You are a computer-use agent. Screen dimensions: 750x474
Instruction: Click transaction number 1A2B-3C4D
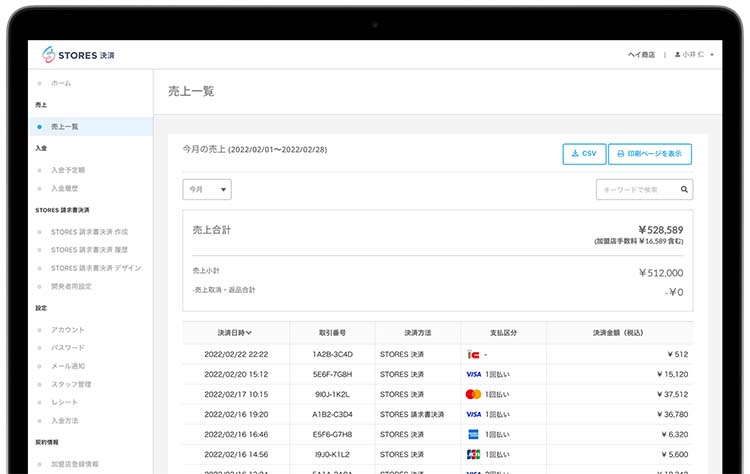332,354
